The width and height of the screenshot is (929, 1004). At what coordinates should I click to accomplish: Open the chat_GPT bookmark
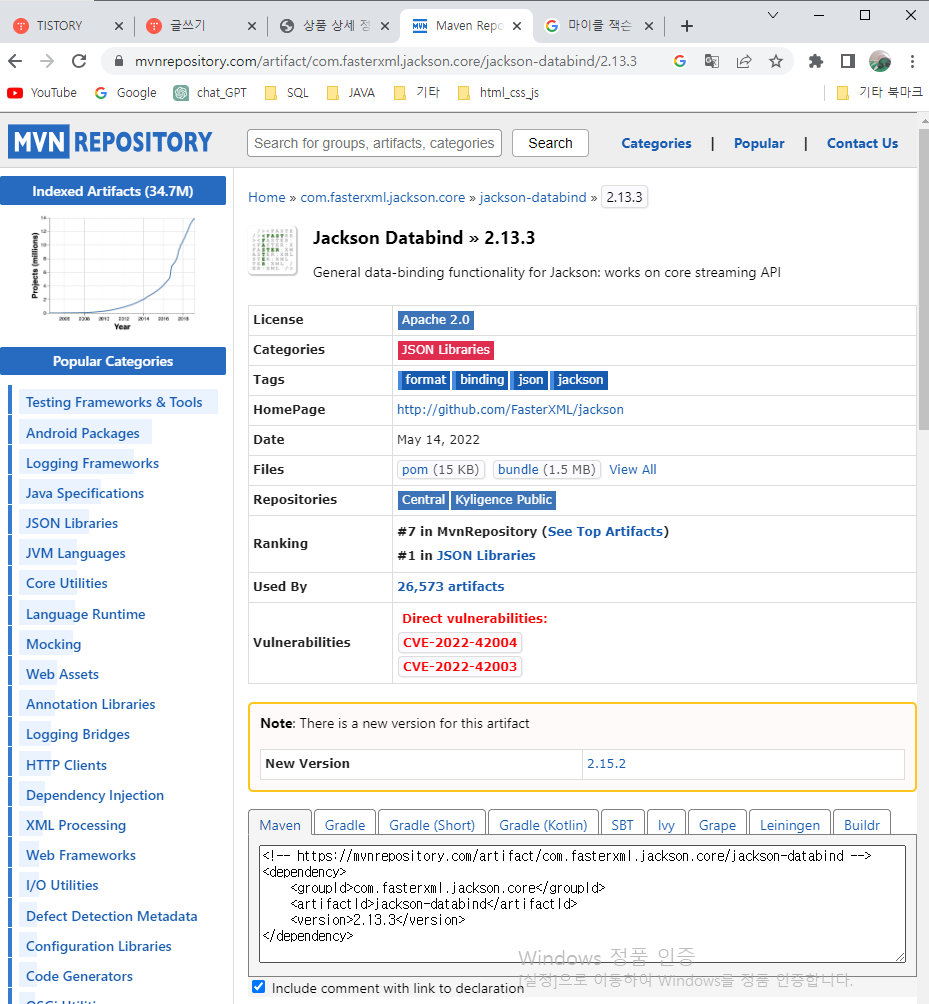(x=210, y=93)
